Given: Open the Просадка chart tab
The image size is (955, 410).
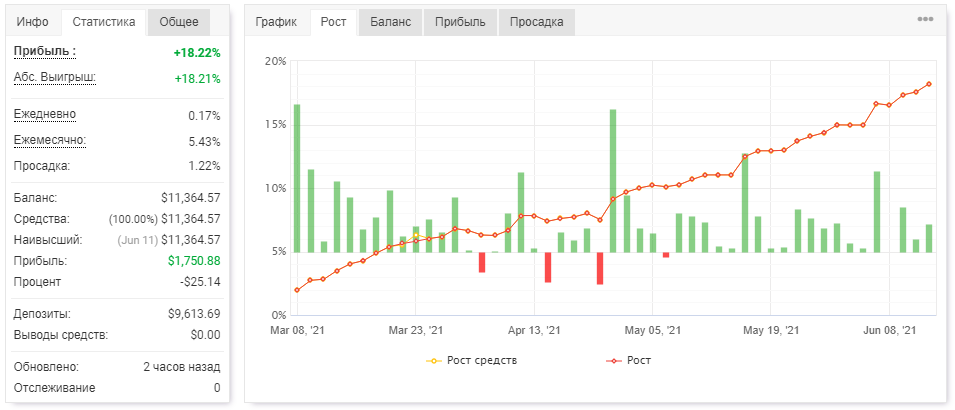Looking at the screenshot, I should coord(537,22).
